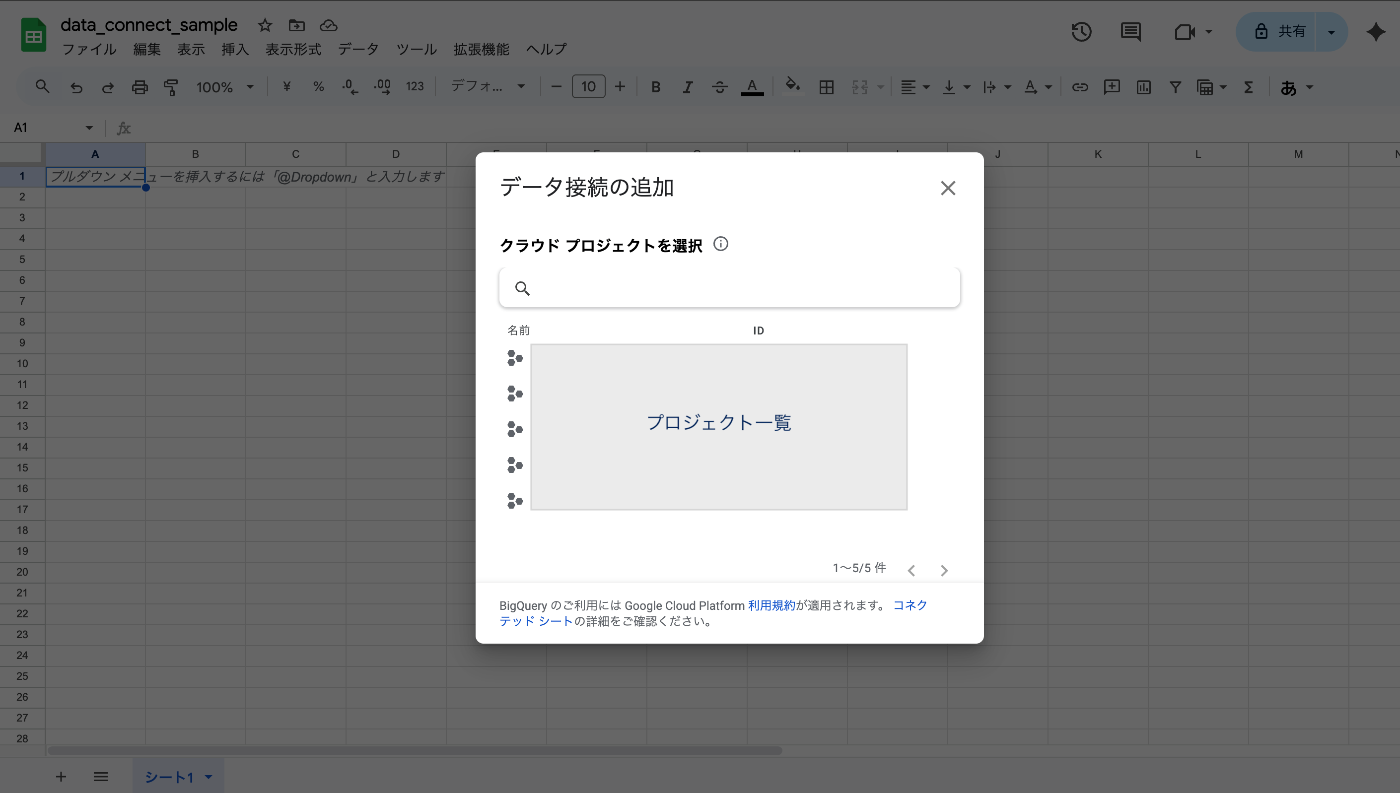Decrease decimal places

click(x=350, y=87)
